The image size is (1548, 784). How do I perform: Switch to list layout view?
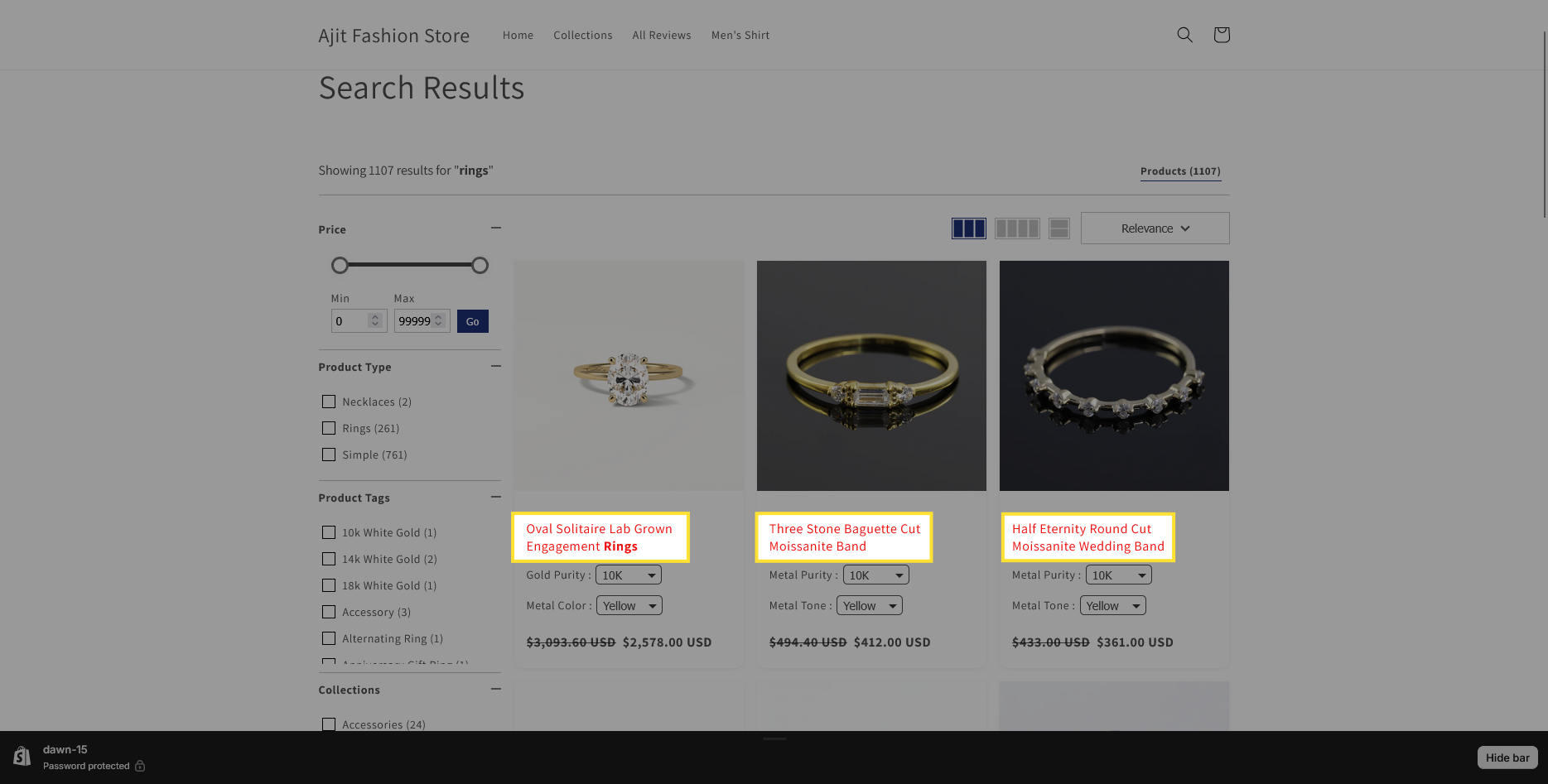[1059, 228]
